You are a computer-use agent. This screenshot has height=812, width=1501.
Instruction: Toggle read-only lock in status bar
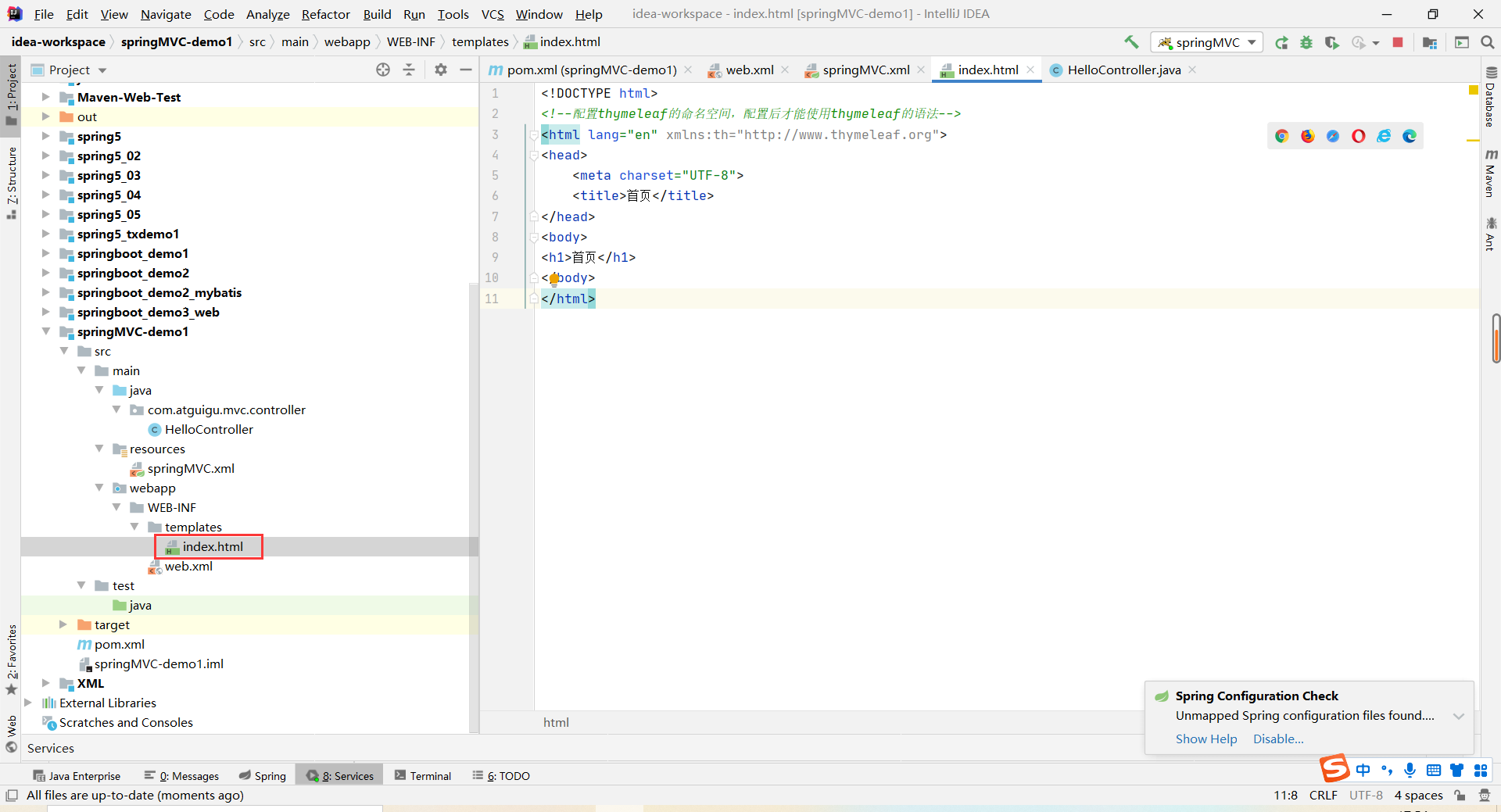click(x=1460, y=796)
